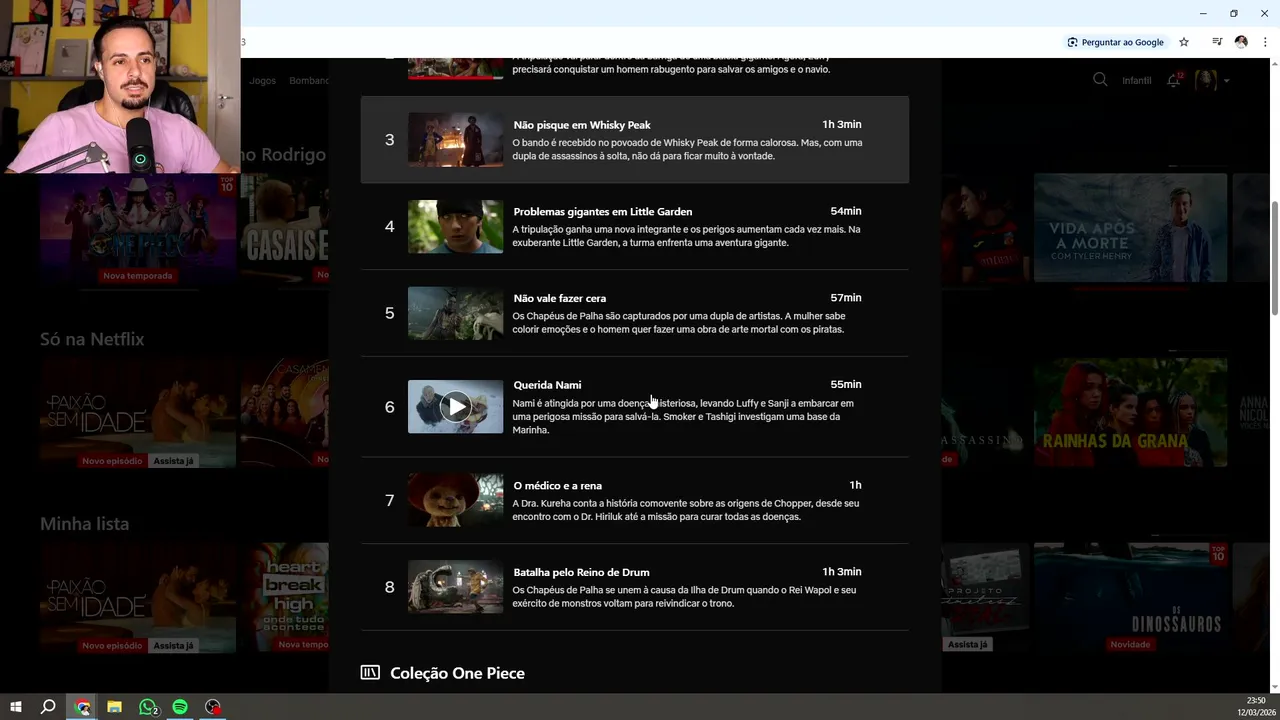Open the Chrome profile avatar
The image size is (1280, 720).
[x=1241, y=42]
